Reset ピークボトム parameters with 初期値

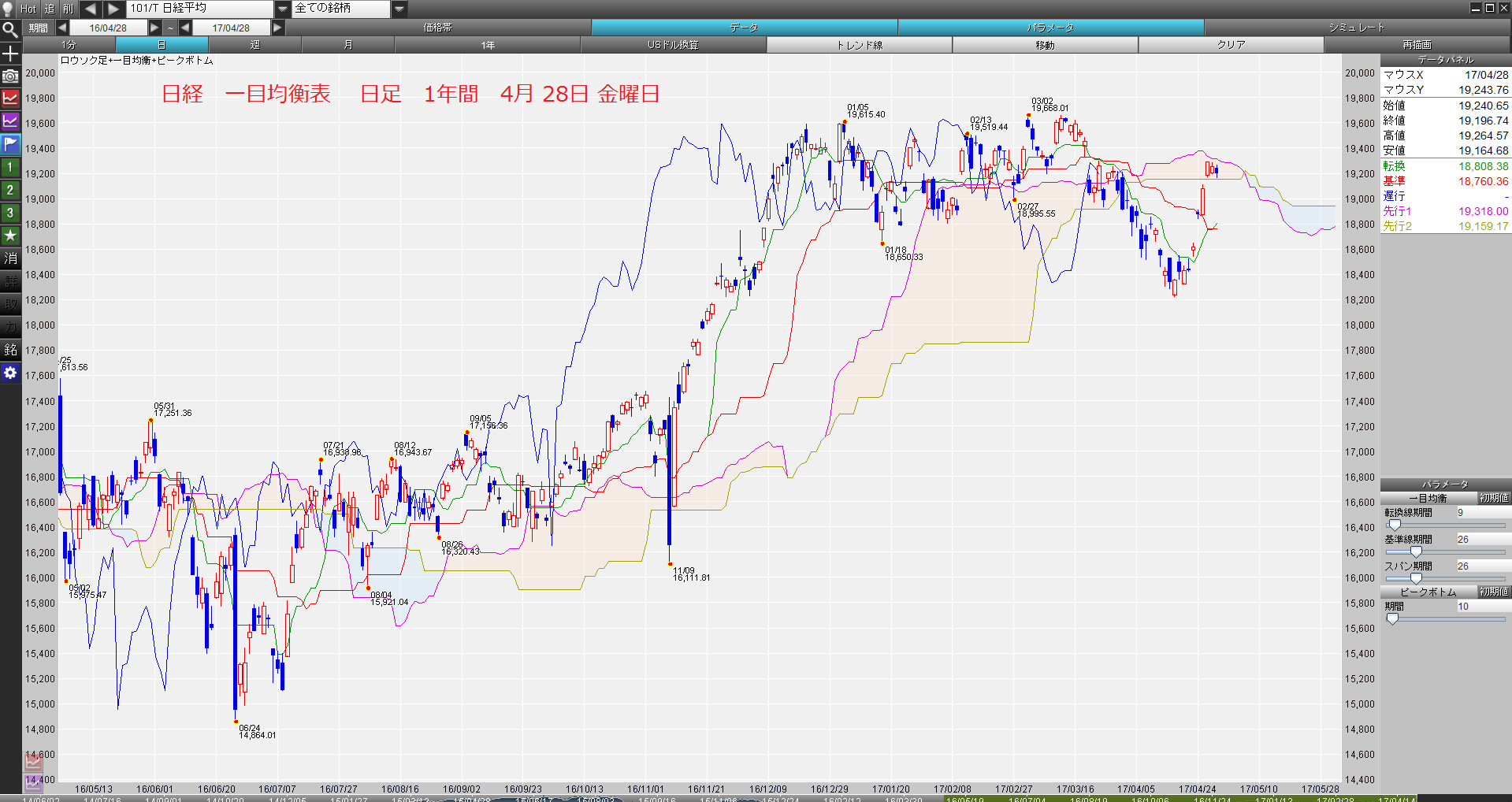[1494, 592]
